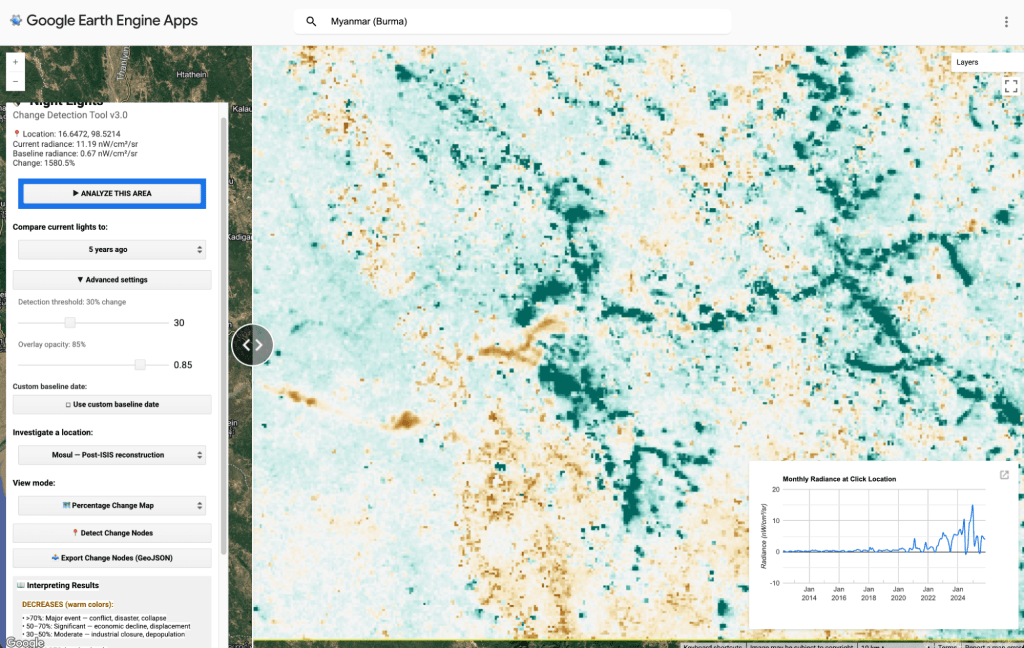Click the 'DECREASES (warm colors):' label
1024x648 pixels.
tap(67, 604)
